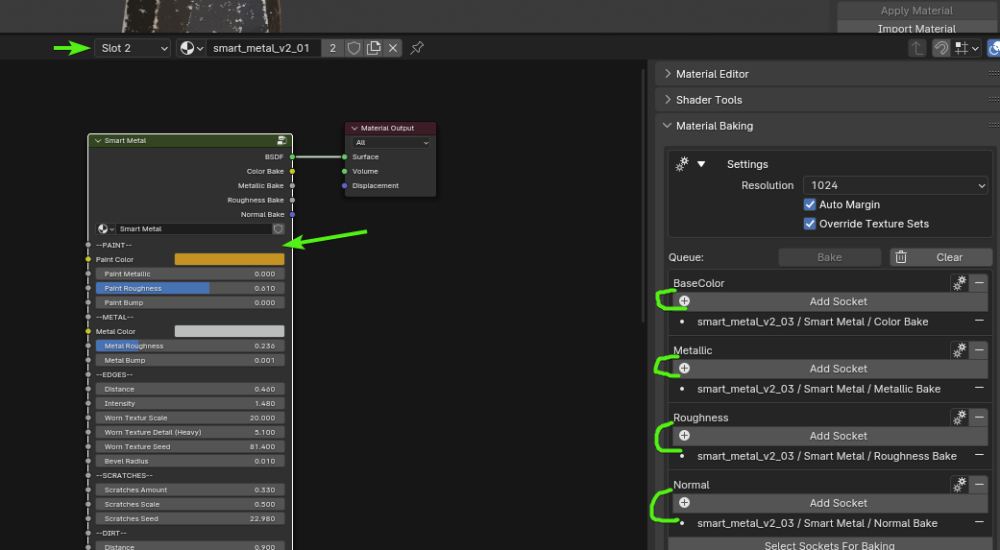
Task: Click the Import Material button
Action: point(916,27)
